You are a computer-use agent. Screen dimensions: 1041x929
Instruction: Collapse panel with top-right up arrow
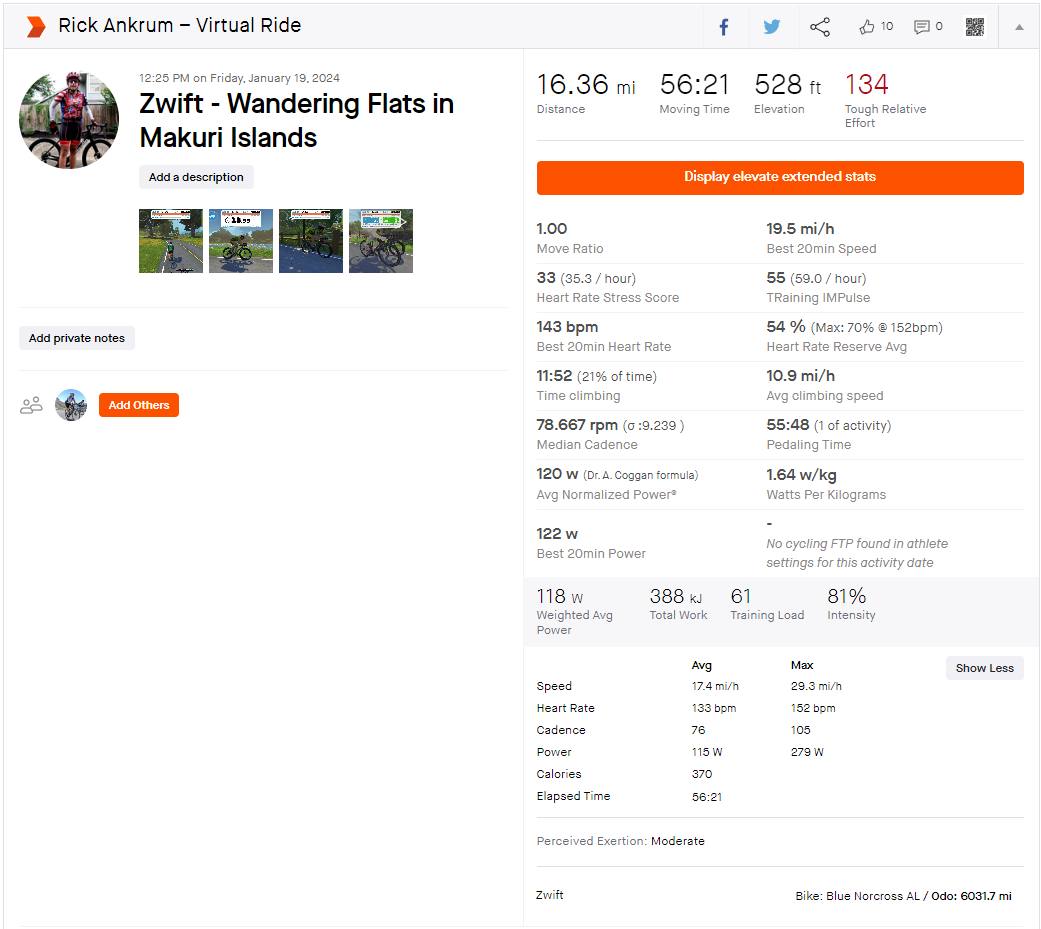point(1019,27)
